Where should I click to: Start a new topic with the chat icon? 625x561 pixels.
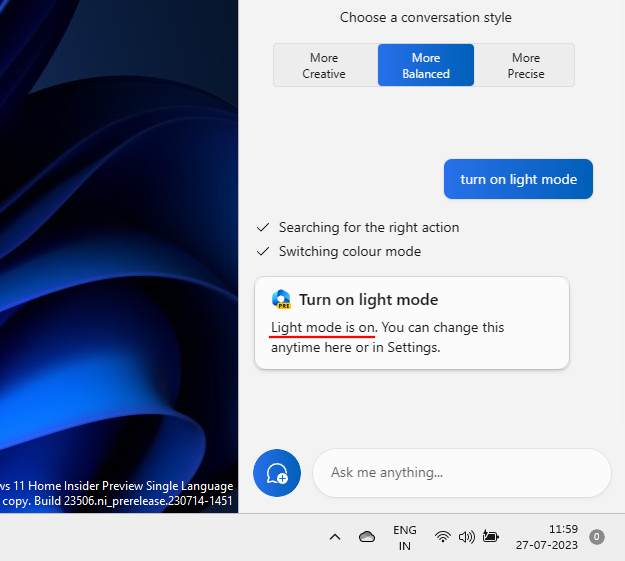(277, 473)
